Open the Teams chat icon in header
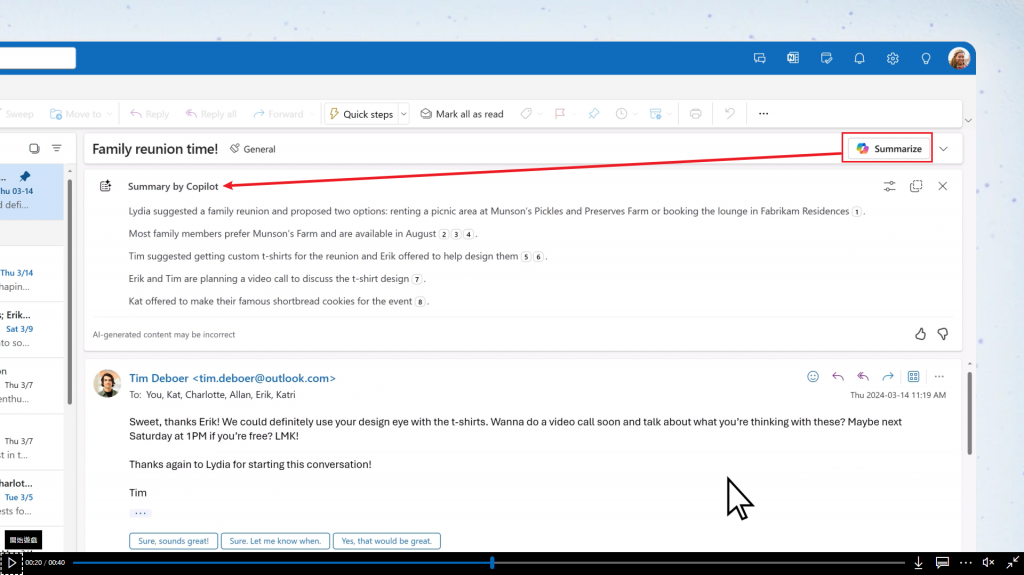1024x575 pixels. [760, 58]
